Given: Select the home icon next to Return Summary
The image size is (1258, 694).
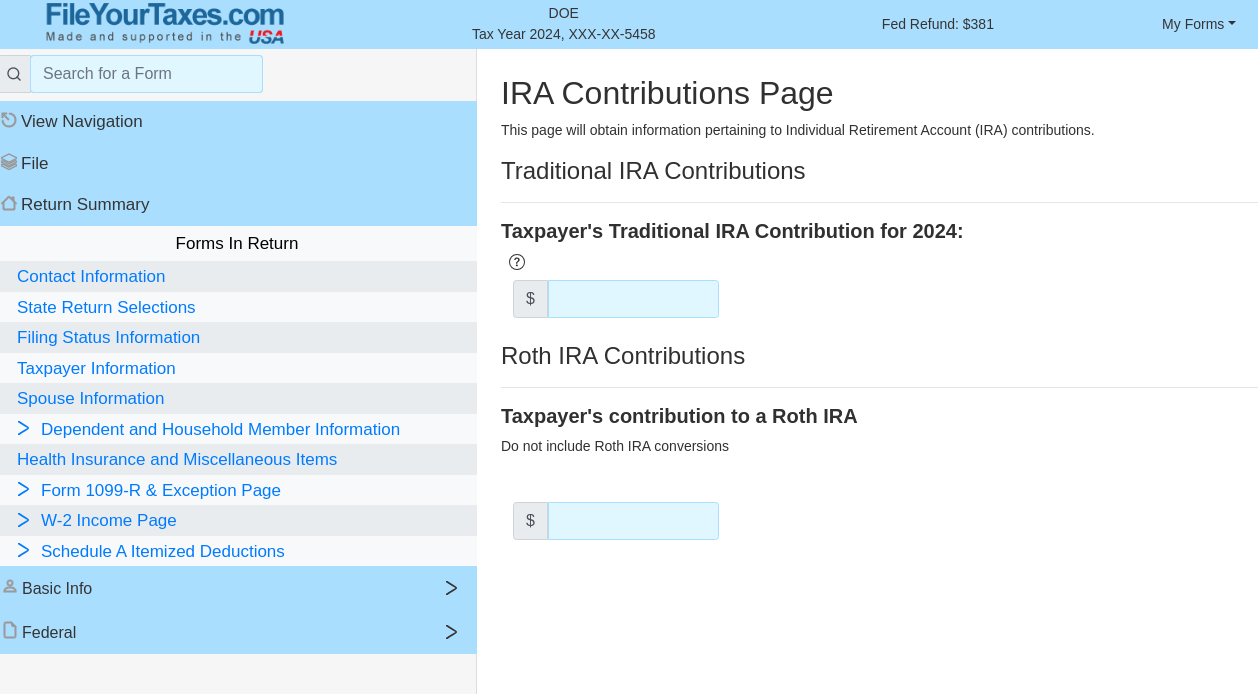Looking at the screenshot, I should click(9, 203).
